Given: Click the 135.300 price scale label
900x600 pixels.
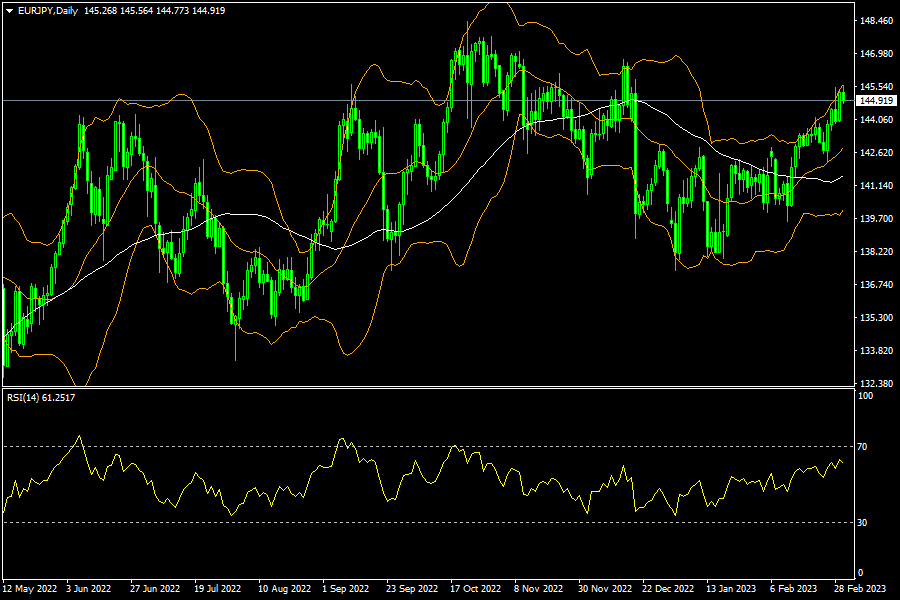Looking at the screenshot, I should coord(876,318).
